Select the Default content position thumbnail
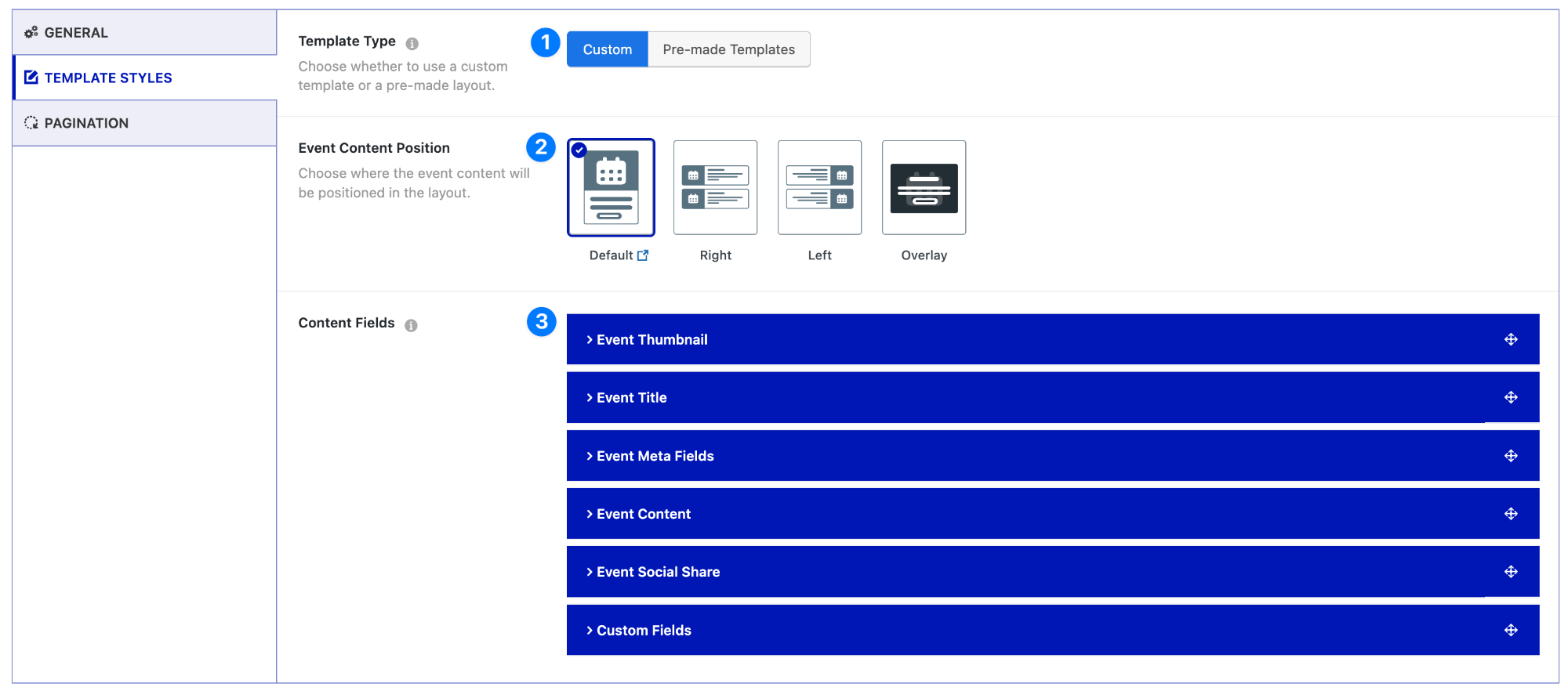The width and height of the screenshot is (1568, 691). click(611, 188)
